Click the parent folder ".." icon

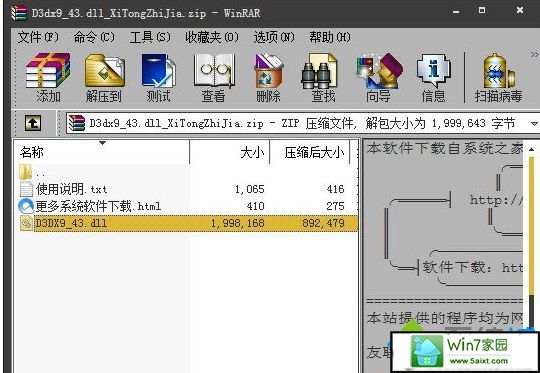(x=26, y=172)
